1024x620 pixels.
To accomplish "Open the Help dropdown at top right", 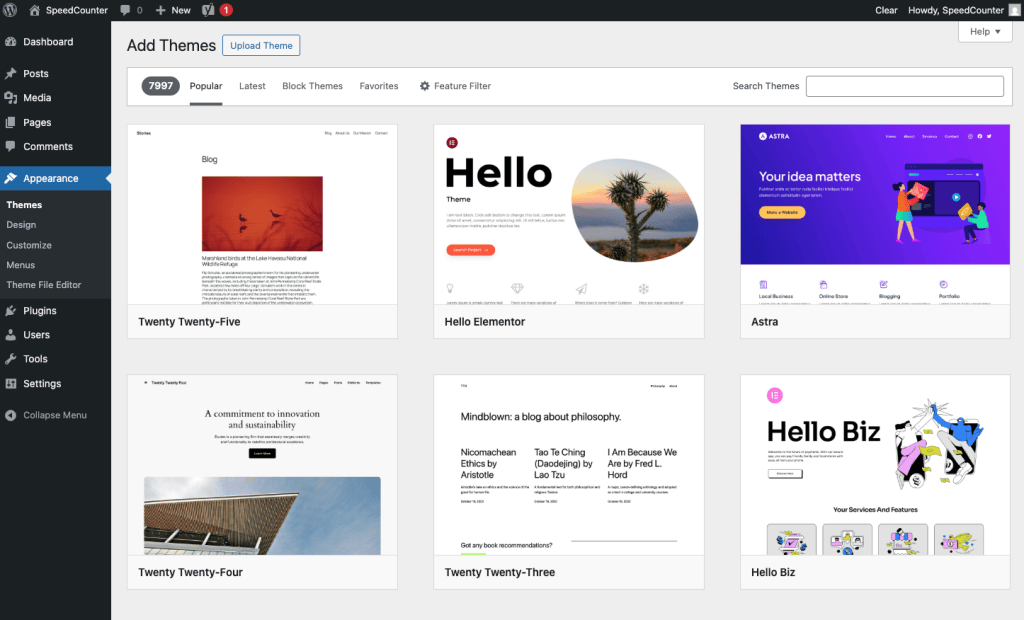I will coord(984,31).
